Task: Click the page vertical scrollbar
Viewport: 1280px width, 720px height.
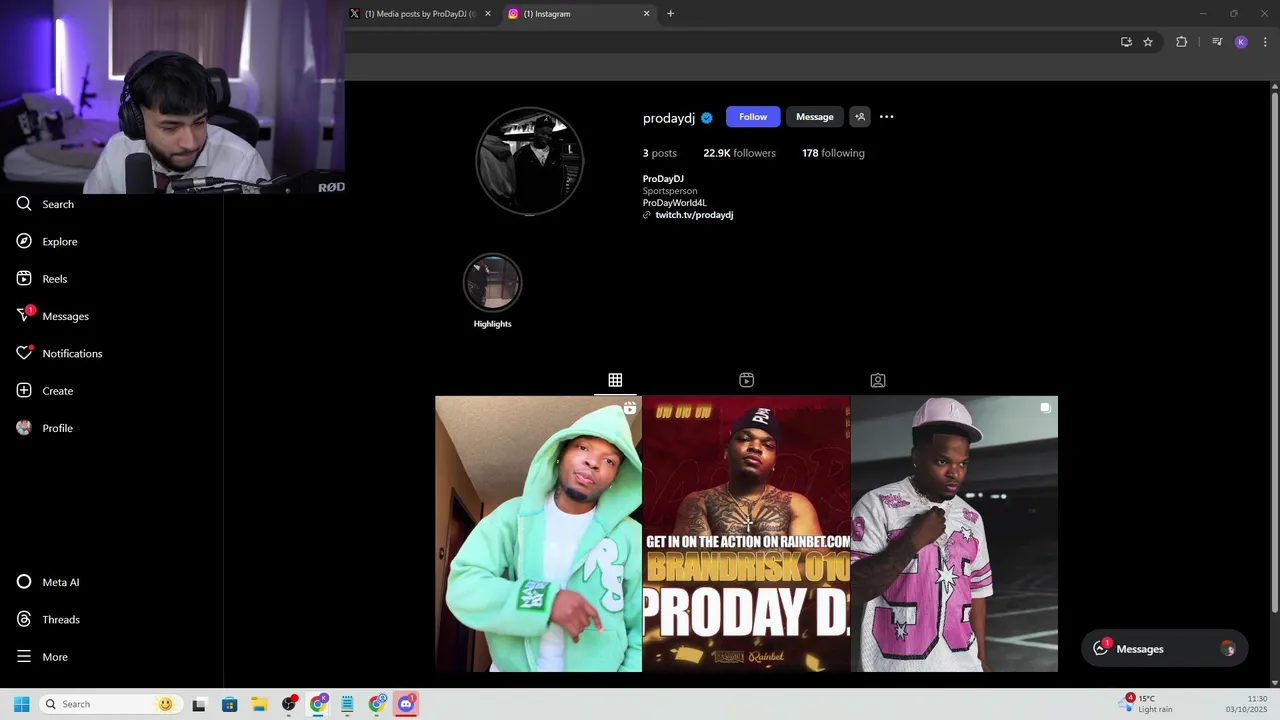Action: pos(1275,351)
